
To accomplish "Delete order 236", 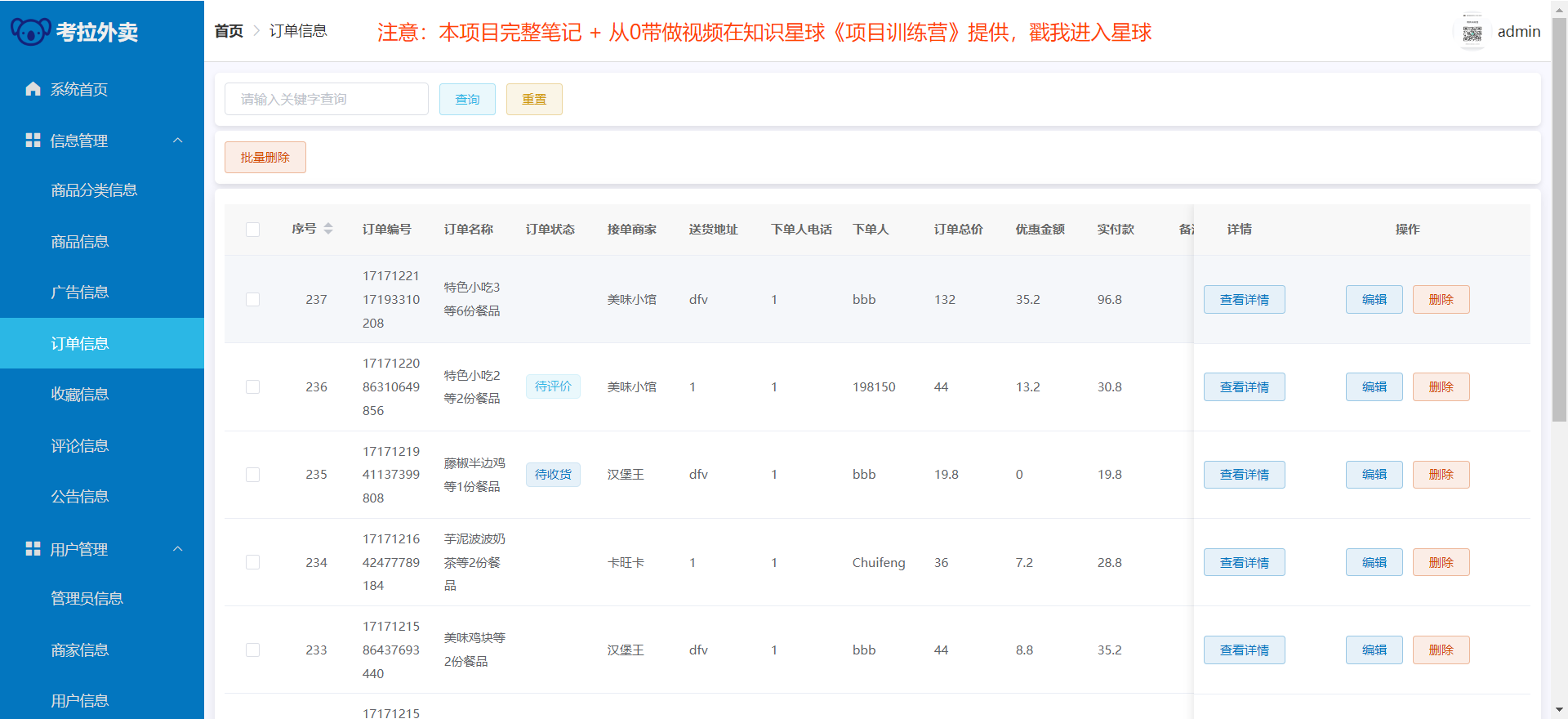I will point(1441,387).
